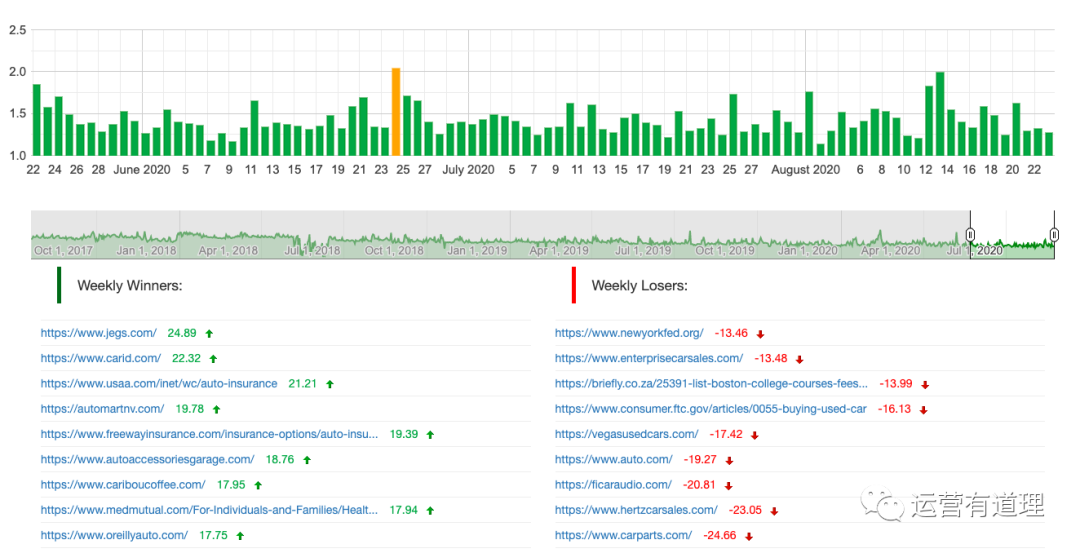Click the red down arrow beside -24.66

pos(749,536)
